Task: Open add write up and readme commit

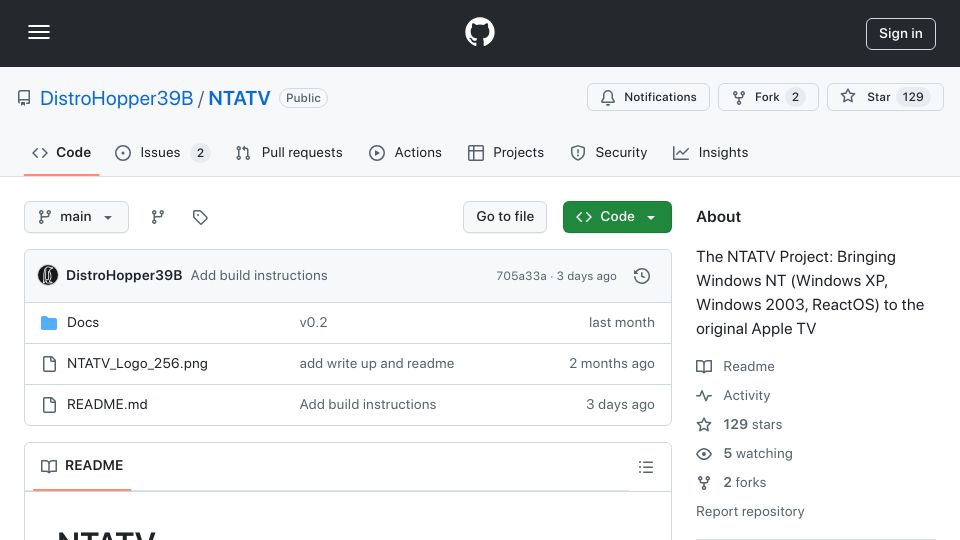Action: 377,364
